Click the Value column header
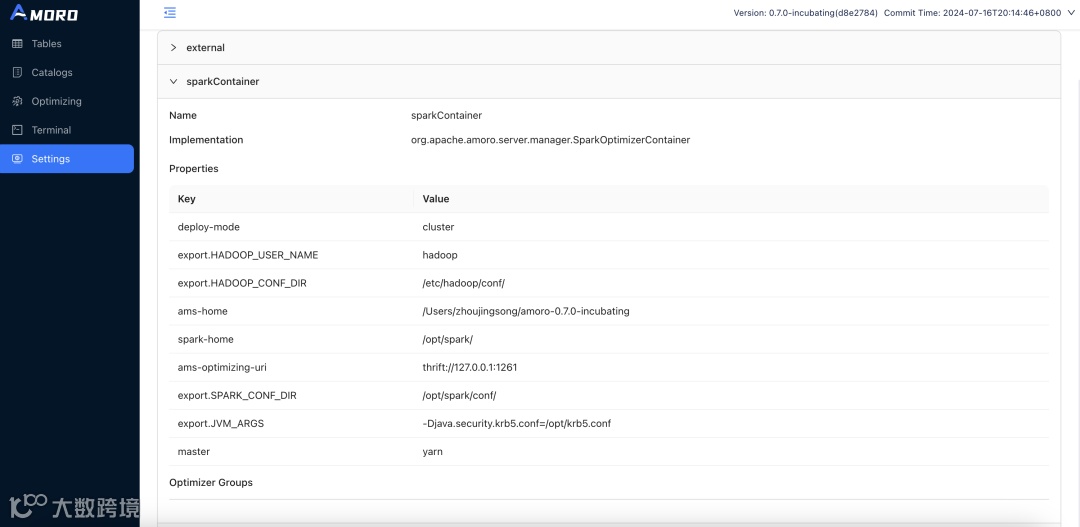The image size is (1080, 527). click(x=436, y=199)
